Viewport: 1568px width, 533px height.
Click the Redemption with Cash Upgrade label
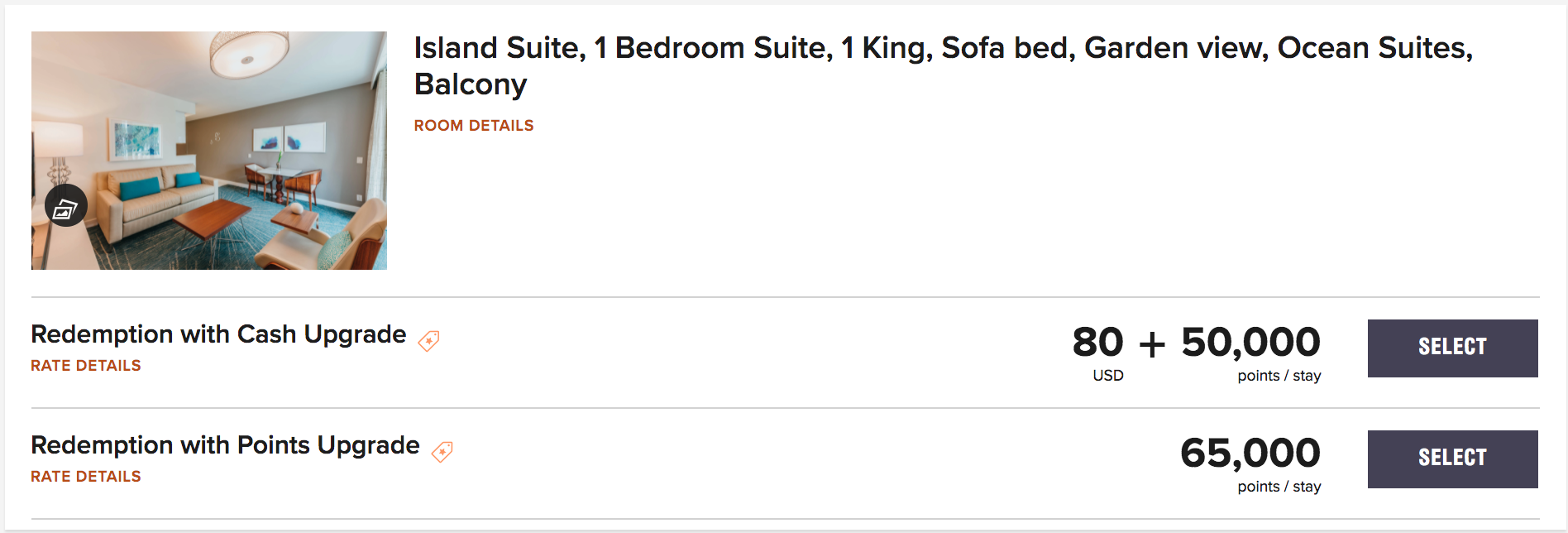coord(218,334)
